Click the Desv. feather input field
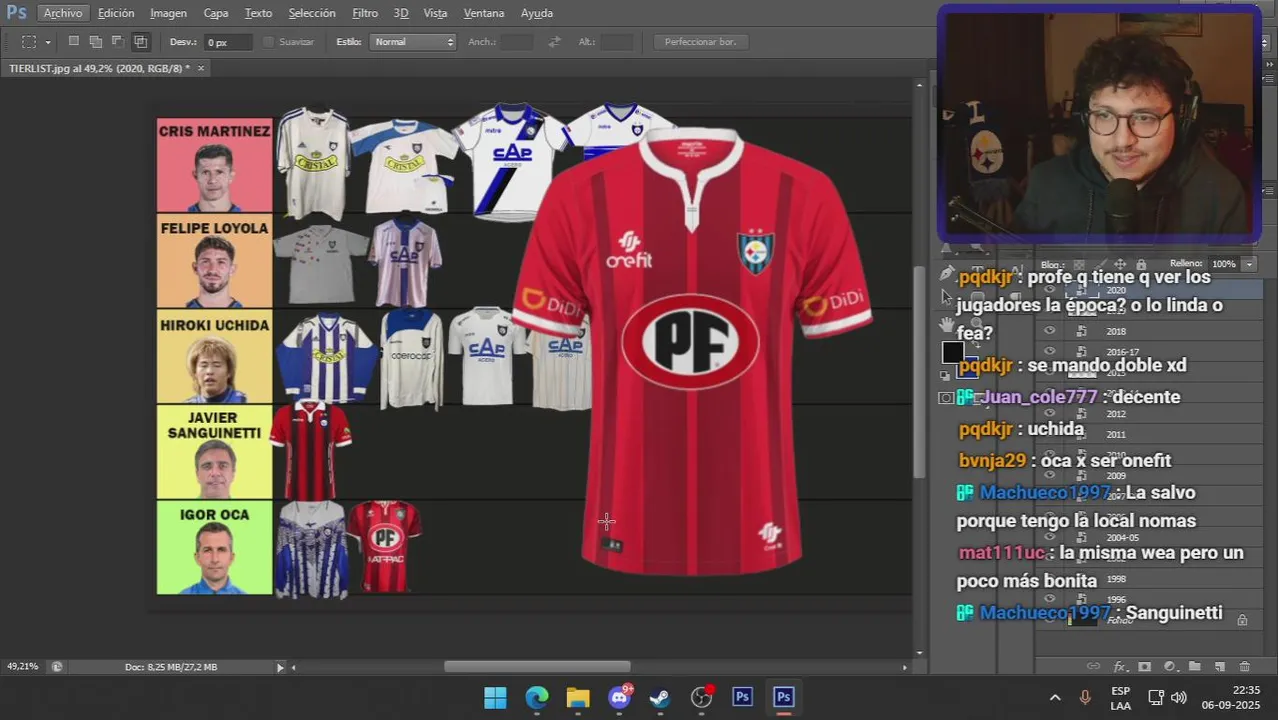Screen dimensions: 1278x720 click(x=229, y=42)
